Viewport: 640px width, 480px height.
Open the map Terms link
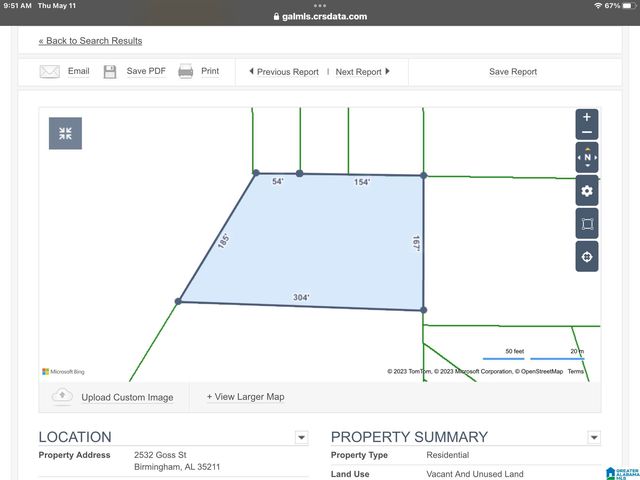(576, 372)
